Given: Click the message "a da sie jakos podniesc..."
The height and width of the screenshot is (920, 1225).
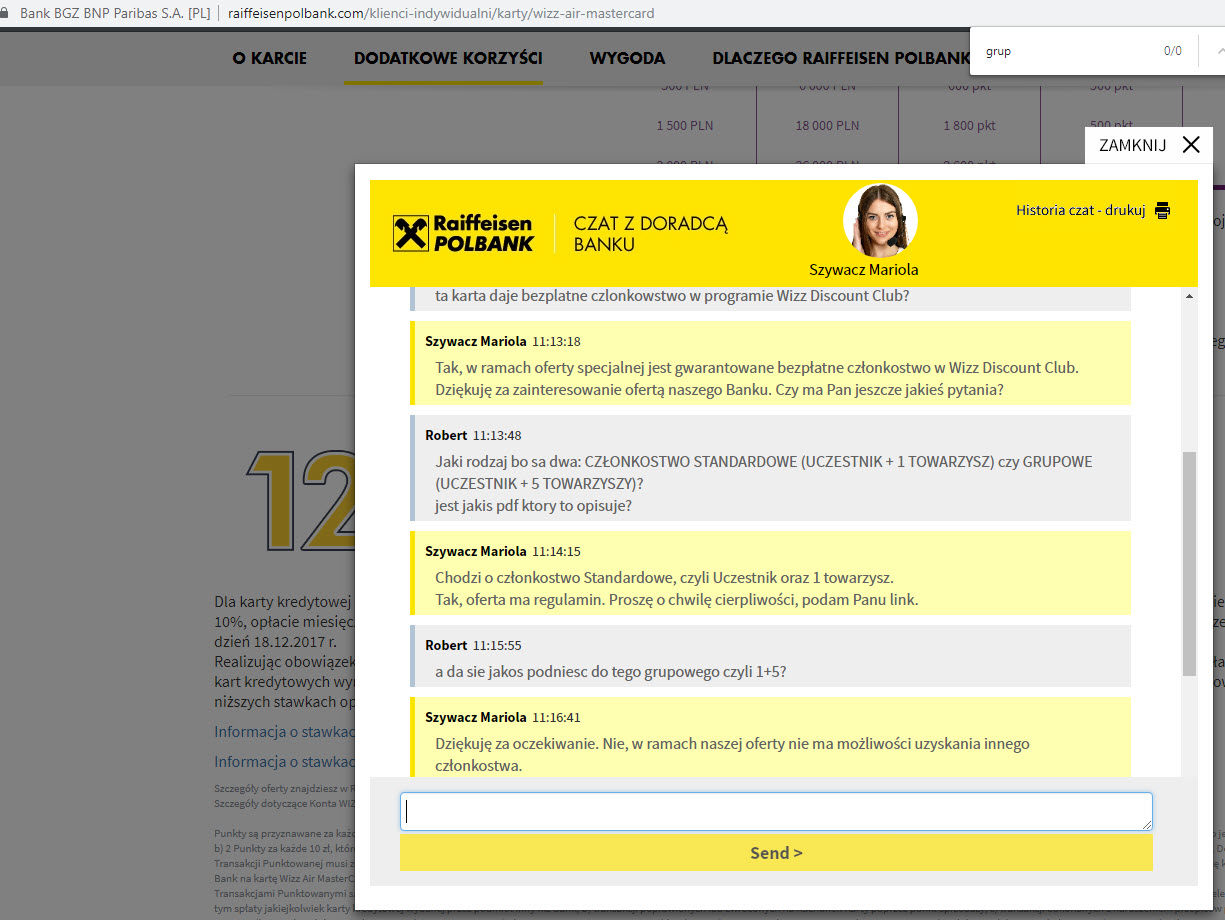Looking at the screenshot, I should 610,671.
